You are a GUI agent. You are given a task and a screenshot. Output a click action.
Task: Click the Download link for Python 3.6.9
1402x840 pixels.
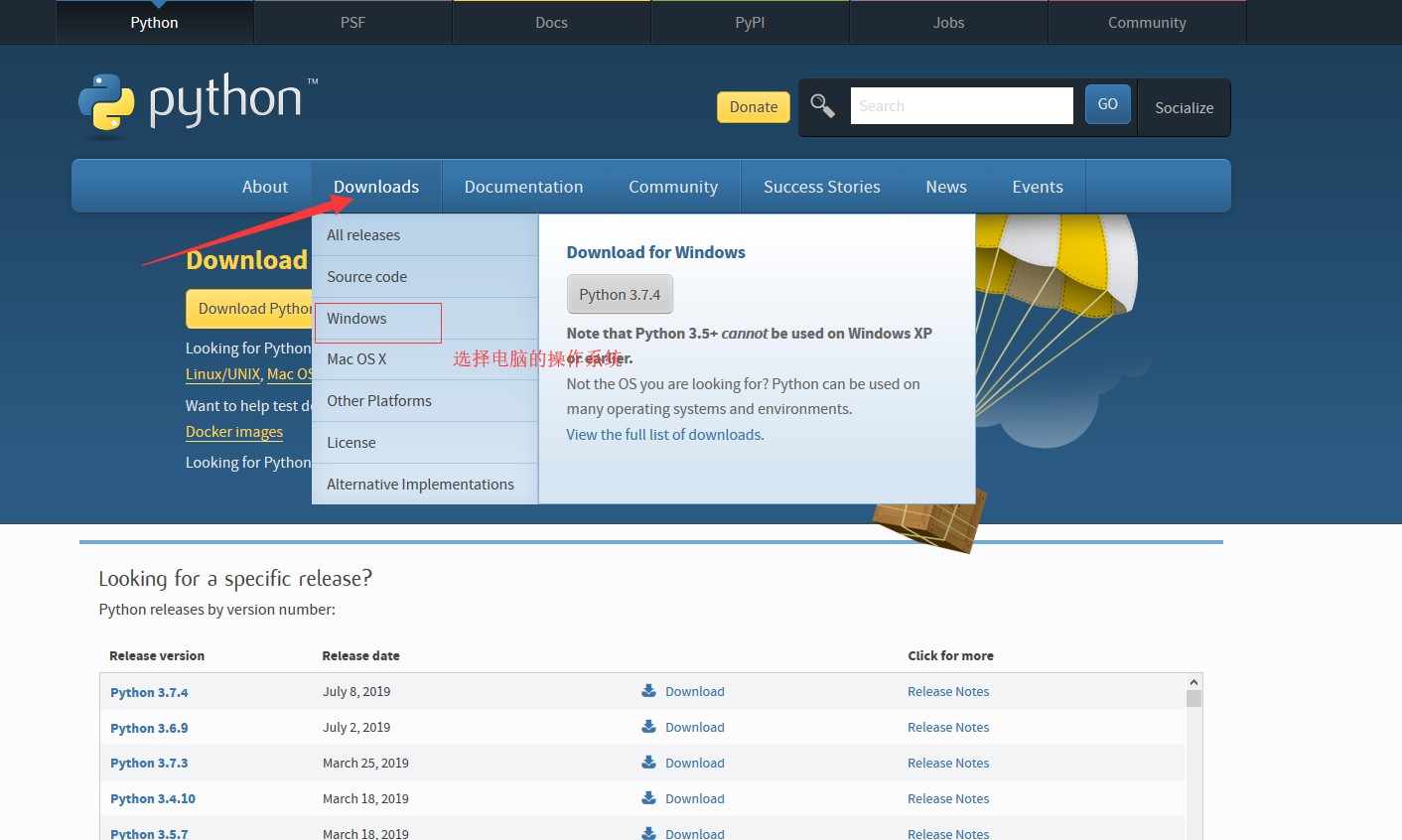coord(695,728)
